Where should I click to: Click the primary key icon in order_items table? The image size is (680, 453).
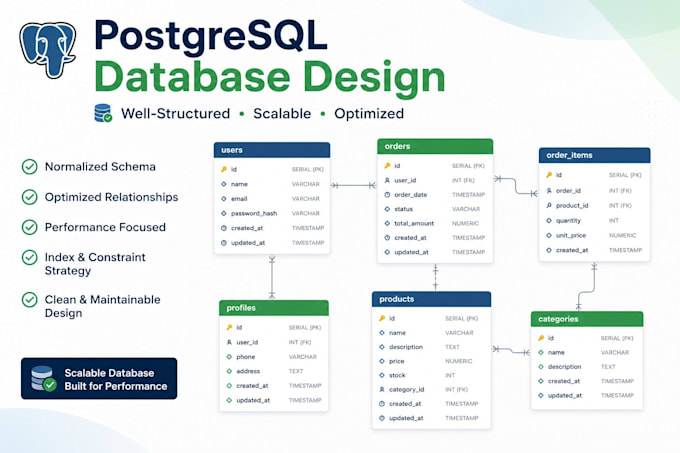(x=549, y=175)
